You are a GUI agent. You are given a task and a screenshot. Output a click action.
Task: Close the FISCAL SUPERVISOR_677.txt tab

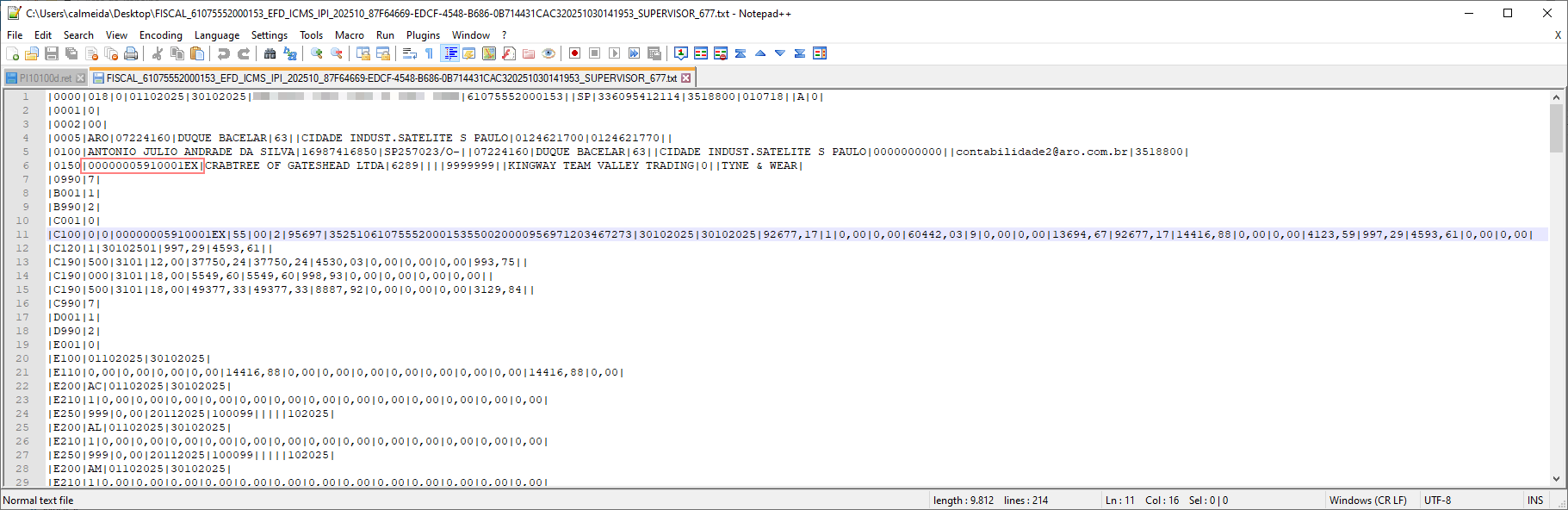(686, 78)
